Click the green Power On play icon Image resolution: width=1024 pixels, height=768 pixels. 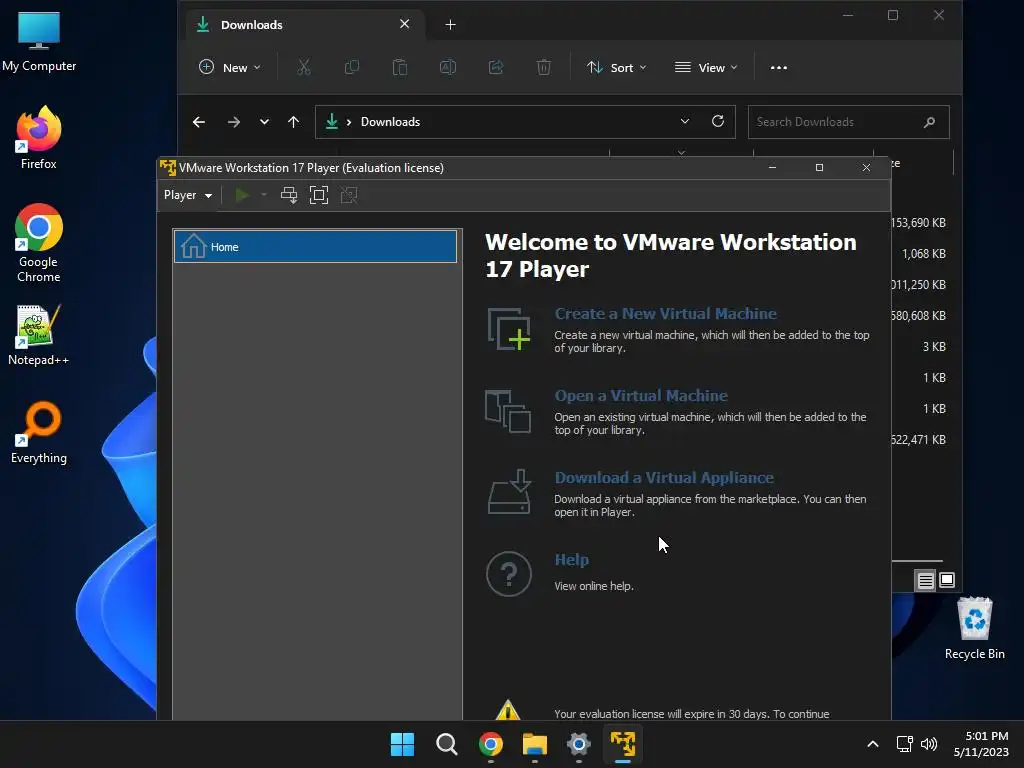tap(242, 195)
